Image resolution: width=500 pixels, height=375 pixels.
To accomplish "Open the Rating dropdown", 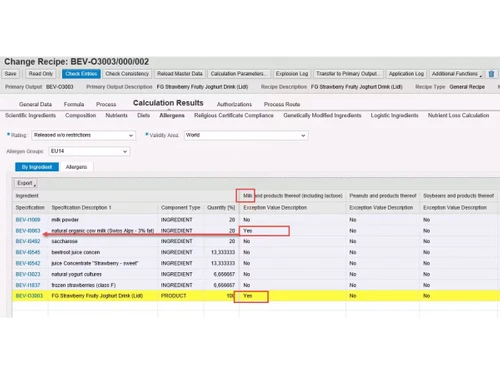I will [x=83, y=135].
